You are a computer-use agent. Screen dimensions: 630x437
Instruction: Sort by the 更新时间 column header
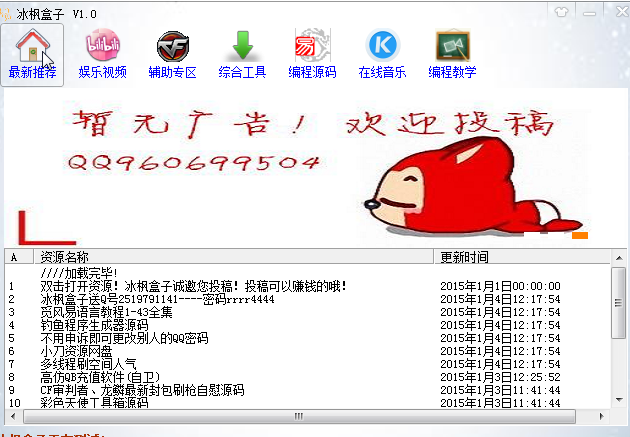tap(522, 257)
